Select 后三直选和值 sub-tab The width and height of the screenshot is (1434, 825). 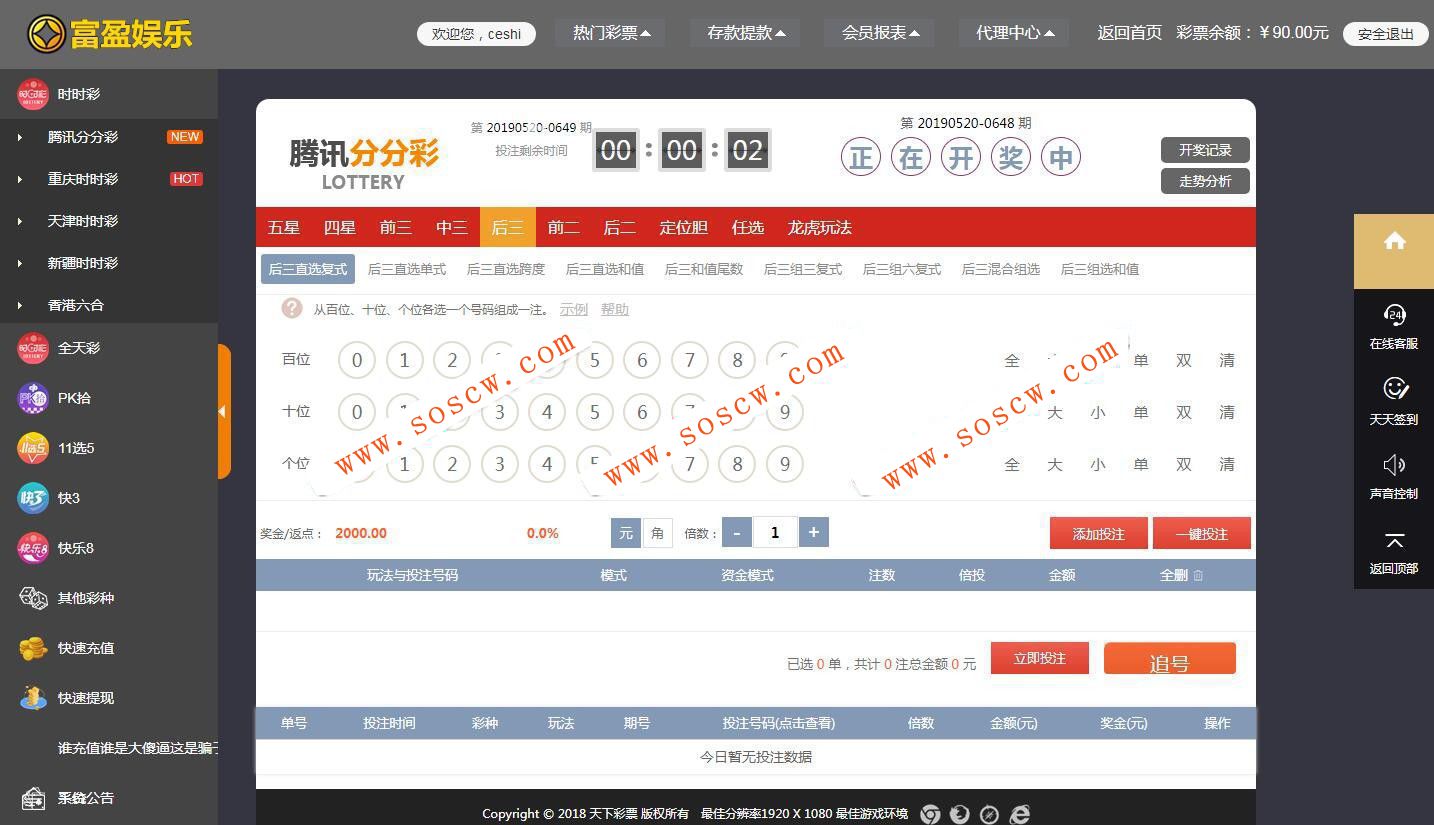point(605,269)
